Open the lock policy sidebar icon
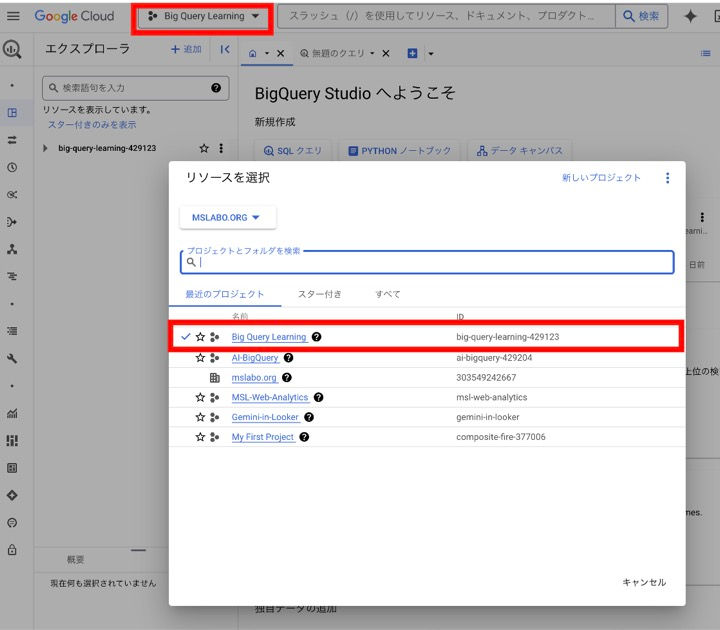 coord(12,550)
